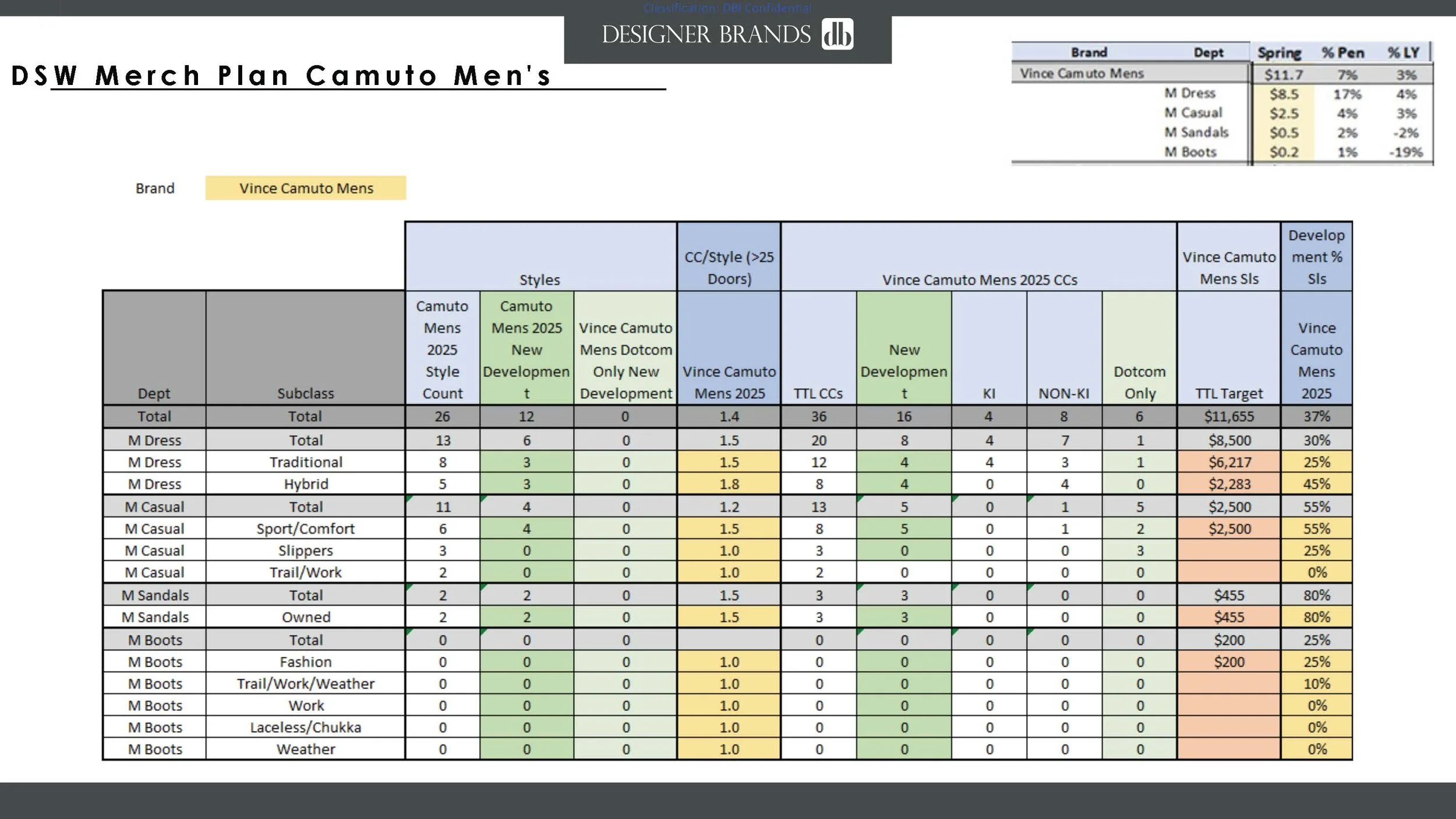Click the Fashion boots $200 target cell

[1229, 662]
